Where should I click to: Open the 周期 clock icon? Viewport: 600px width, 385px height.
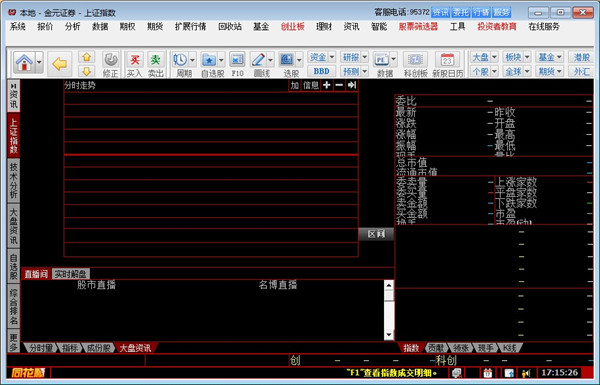coord(180,60)
